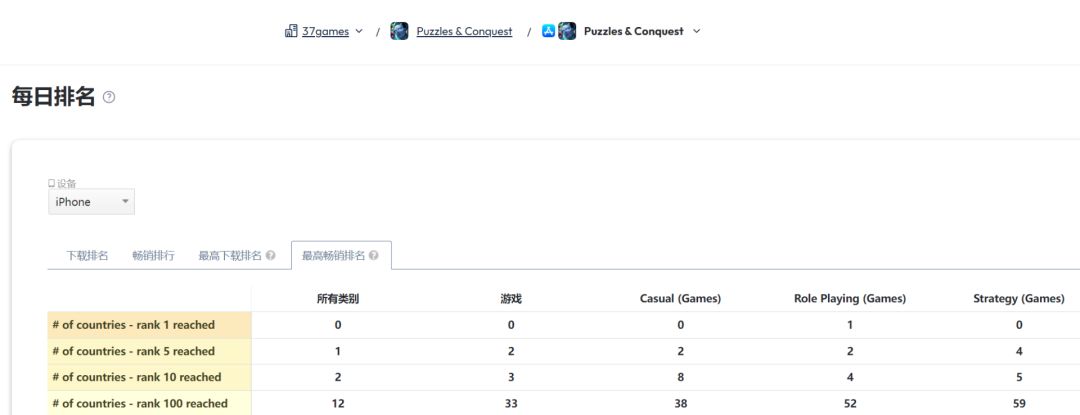Click the rank 1 reached row label
This screenshot has width=1080, height=415.
tap(134, 325)
